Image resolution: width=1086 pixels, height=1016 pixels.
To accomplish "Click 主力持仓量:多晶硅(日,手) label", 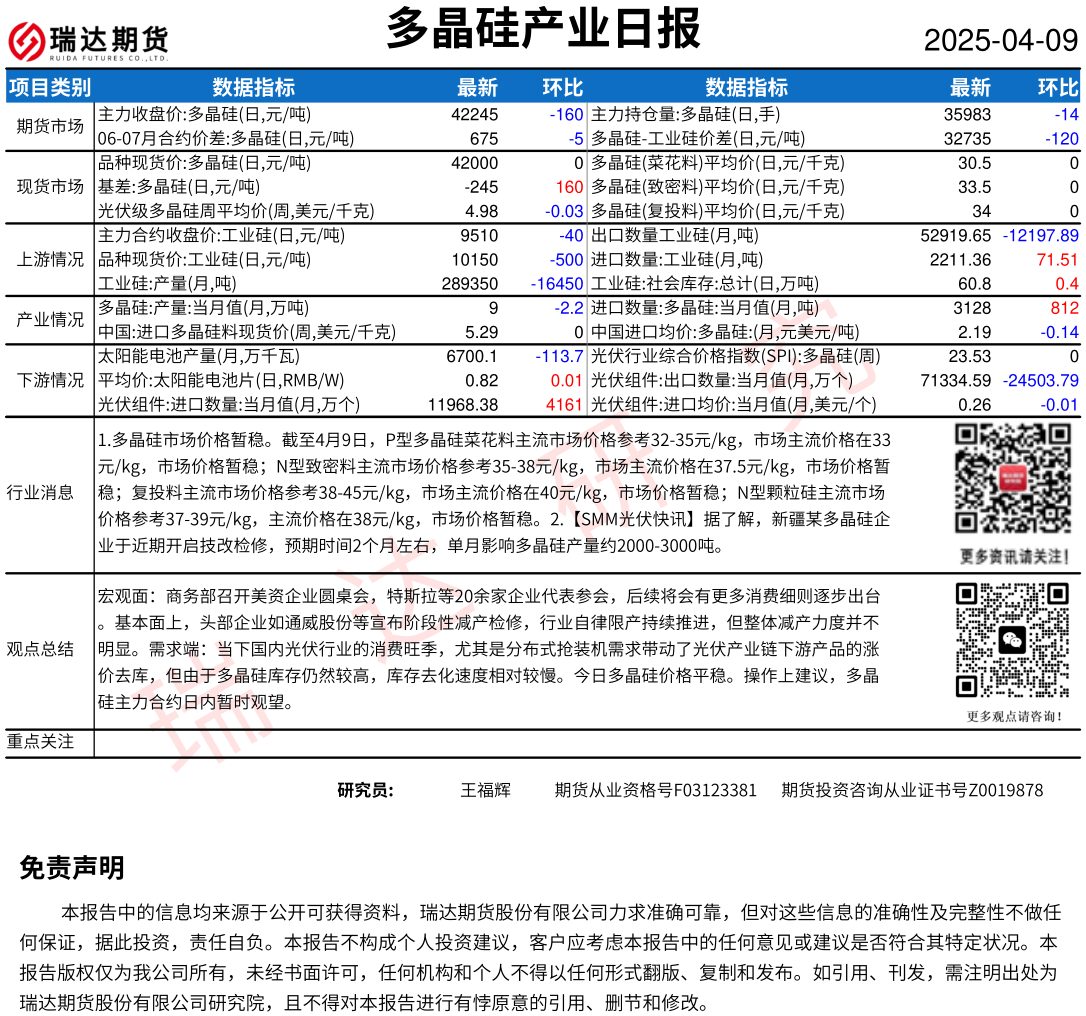I will coord(686,114).
